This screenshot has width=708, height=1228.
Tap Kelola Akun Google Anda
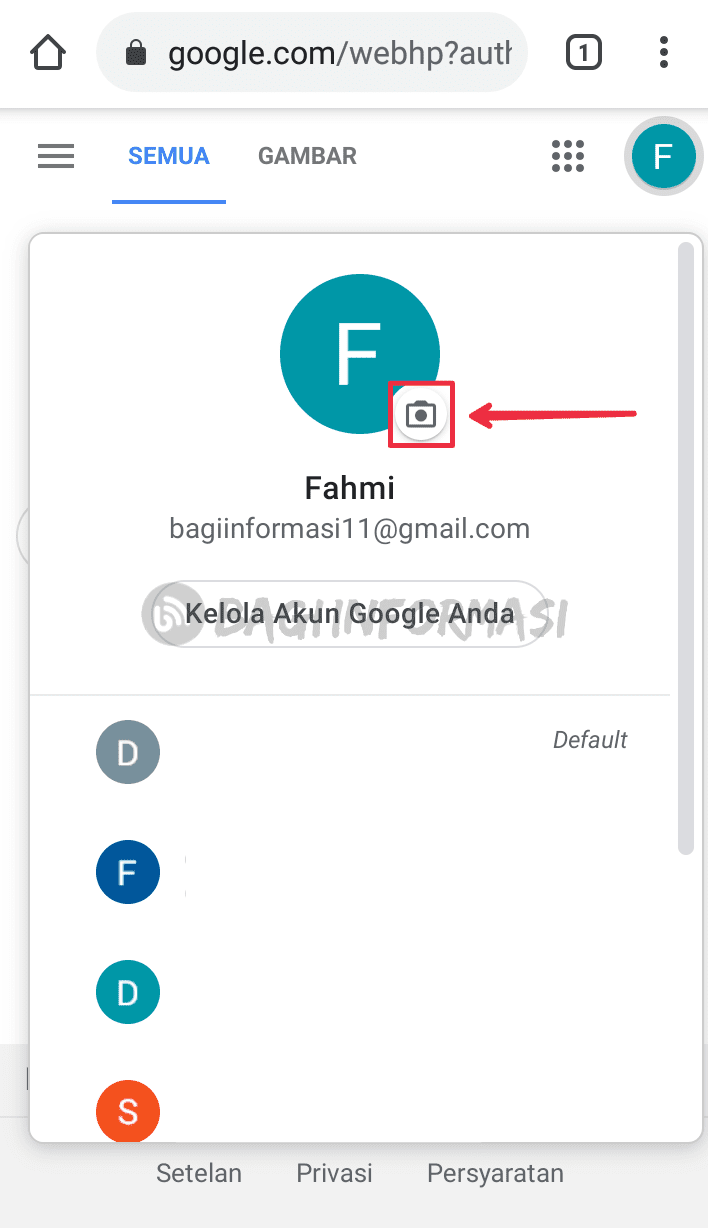349,613
